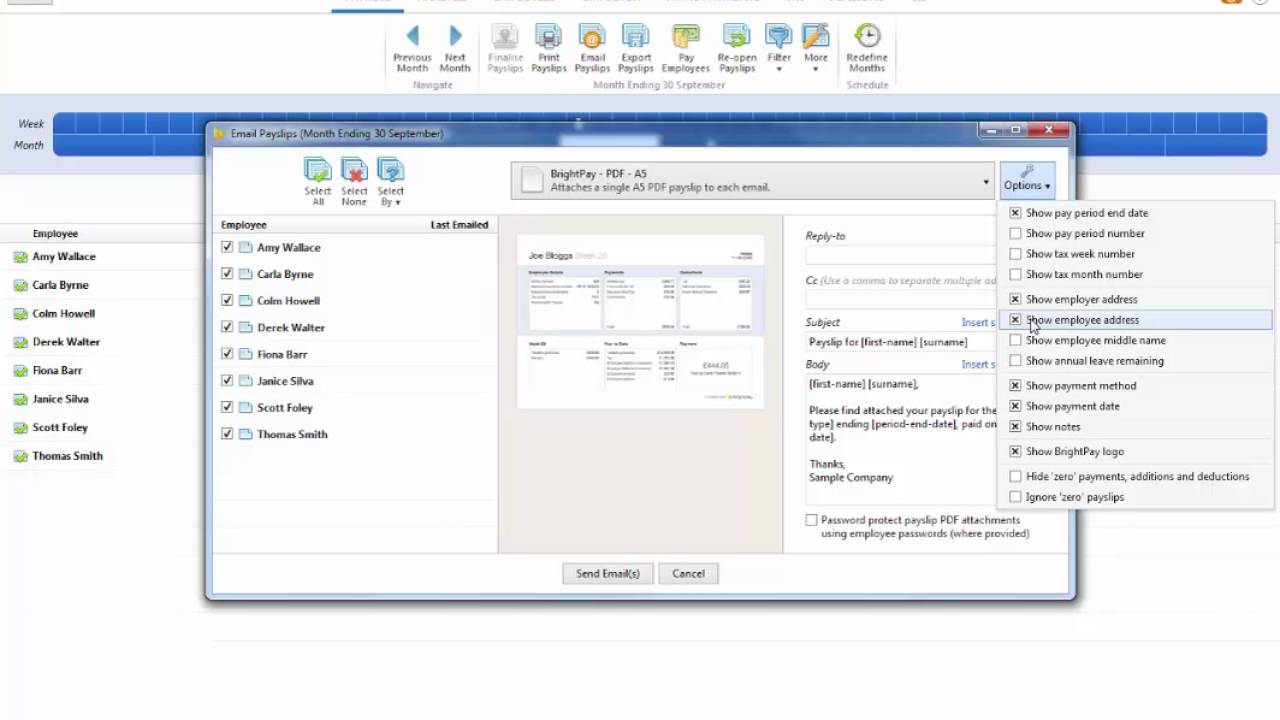
Task: Select Fiona Barr in the background employee list
Action: 57,370
